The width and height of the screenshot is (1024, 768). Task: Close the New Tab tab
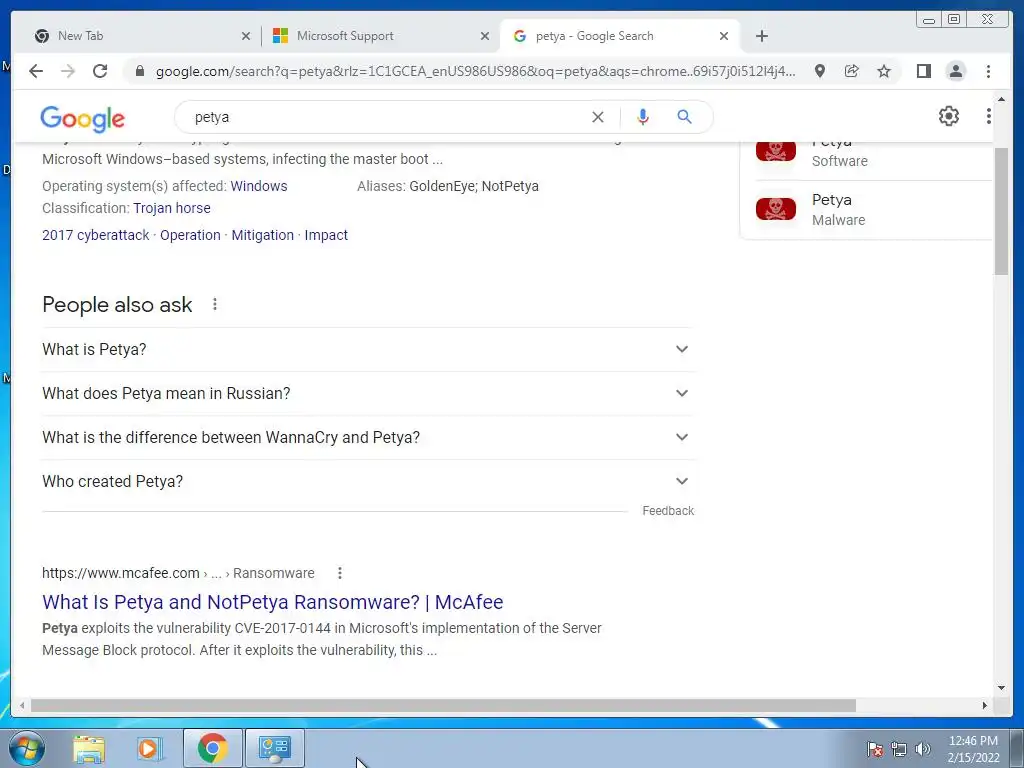(x=246, y=36)
